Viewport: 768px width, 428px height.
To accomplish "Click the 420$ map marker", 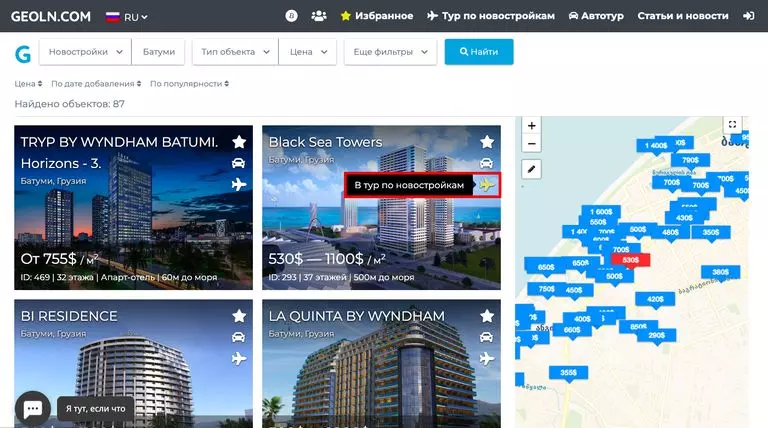I will pyautogui.click(x=655, y=299).
